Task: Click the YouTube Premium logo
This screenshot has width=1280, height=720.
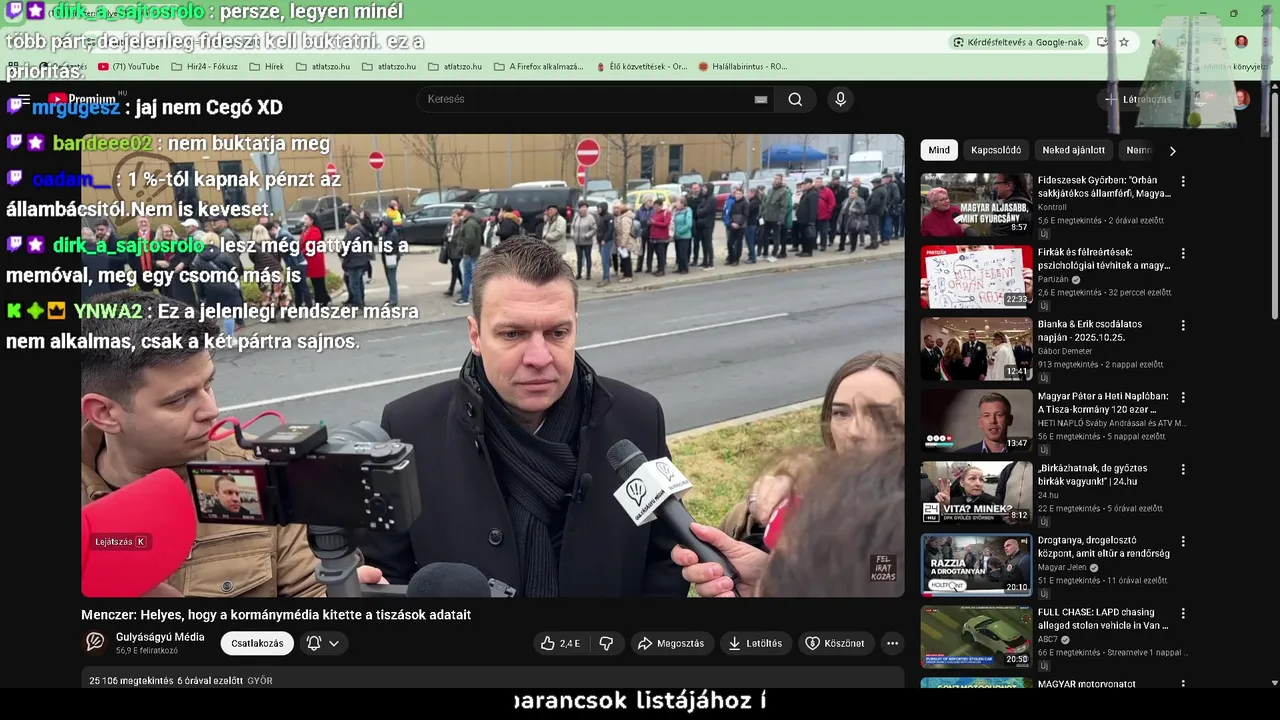Action: 82,99
